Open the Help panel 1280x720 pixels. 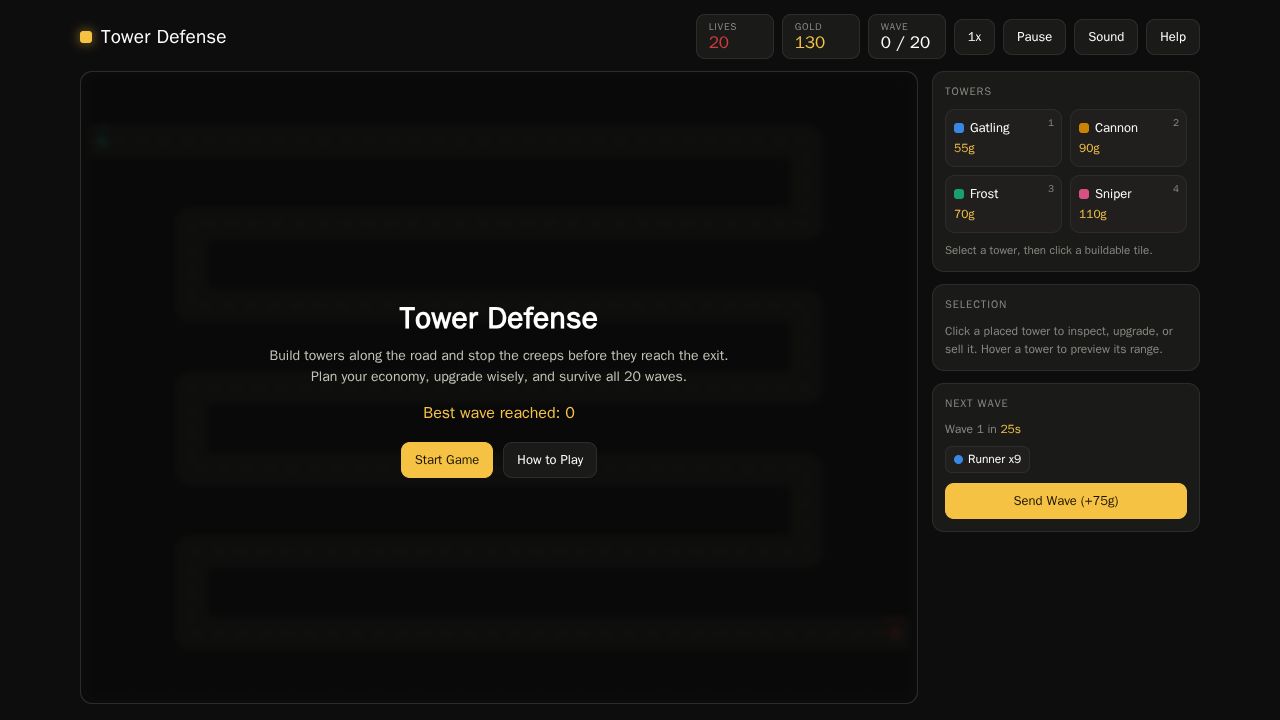pyautogui.click(x=1173, y=37)
